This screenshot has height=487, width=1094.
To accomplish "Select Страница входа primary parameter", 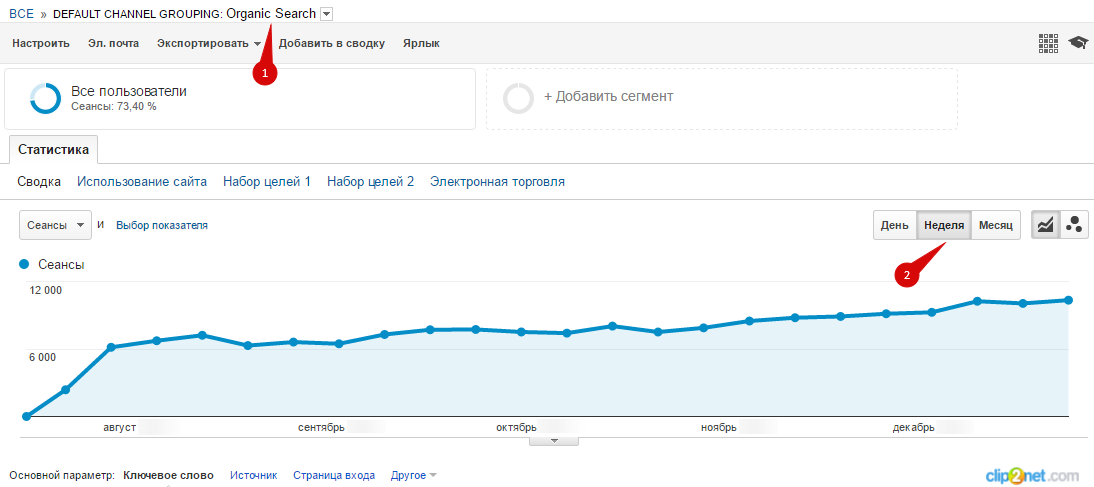I will (x=334, y=475).
